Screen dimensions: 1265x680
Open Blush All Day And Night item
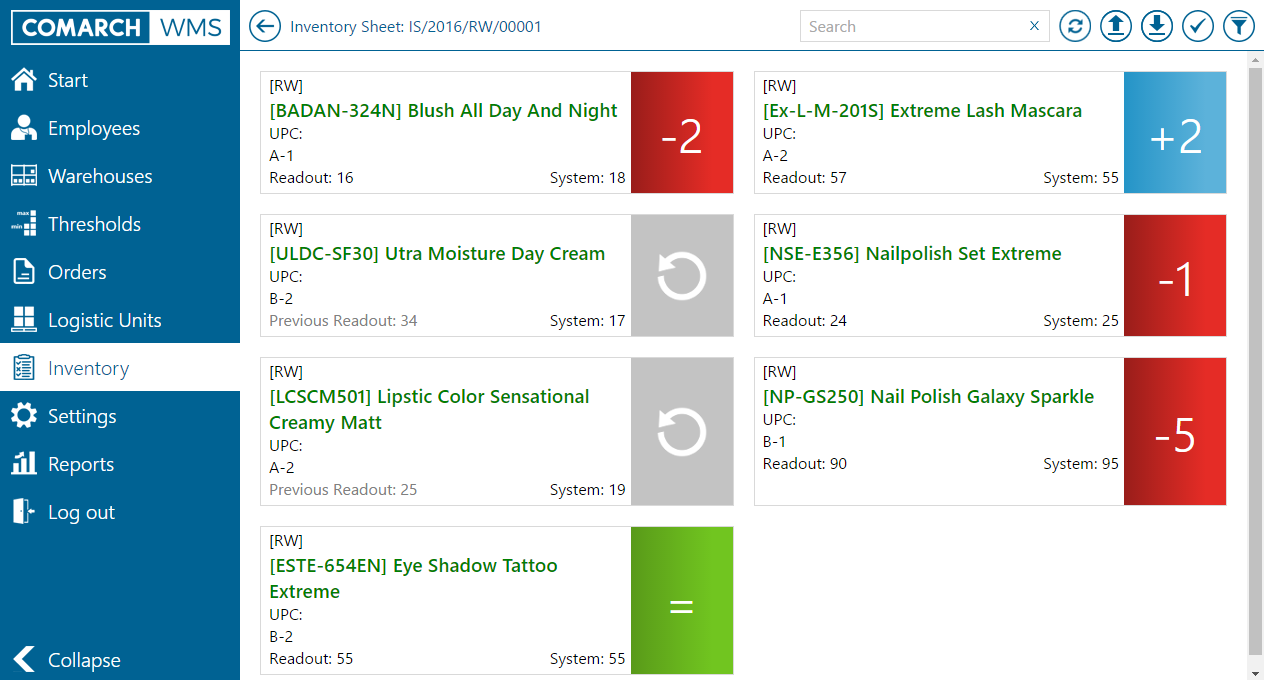443,111
